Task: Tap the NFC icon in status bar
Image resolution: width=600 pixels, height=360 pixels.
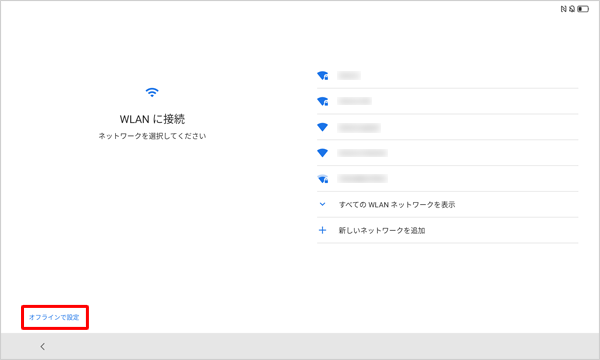Action: click(563, 9)
